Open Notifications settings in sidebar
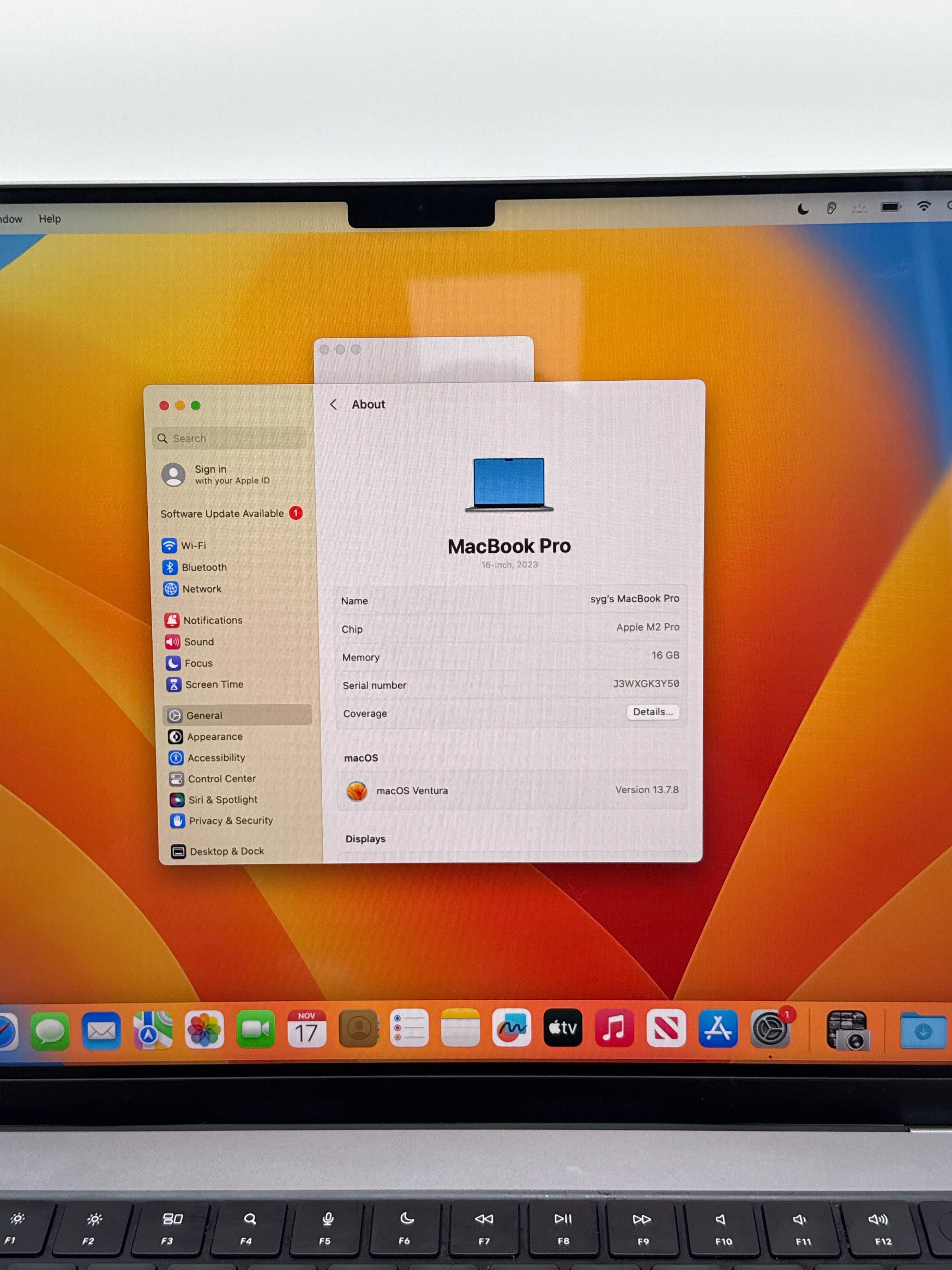 point(203,620)
